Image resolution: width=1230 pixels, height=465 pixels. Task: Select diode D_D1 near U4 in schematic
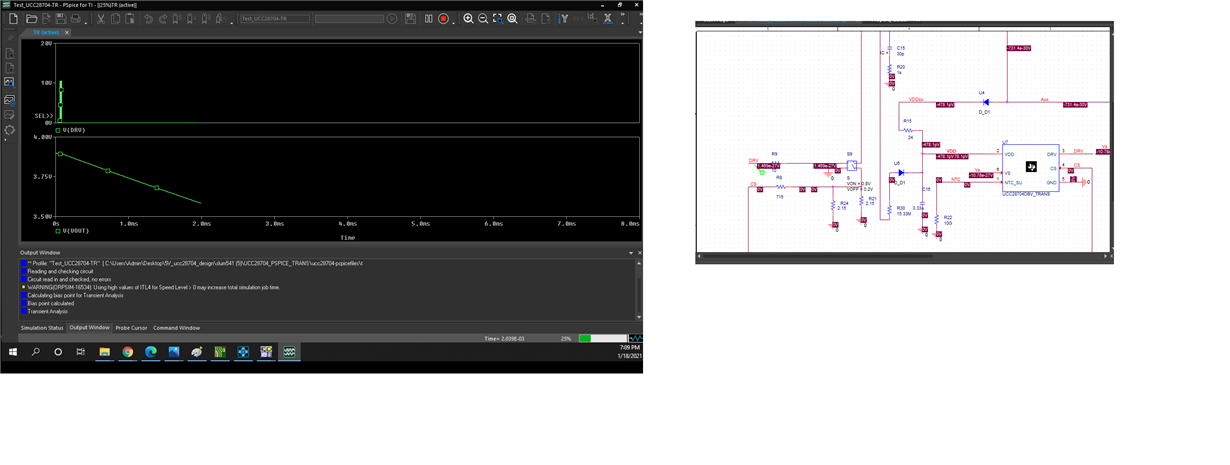click(985, 102)
